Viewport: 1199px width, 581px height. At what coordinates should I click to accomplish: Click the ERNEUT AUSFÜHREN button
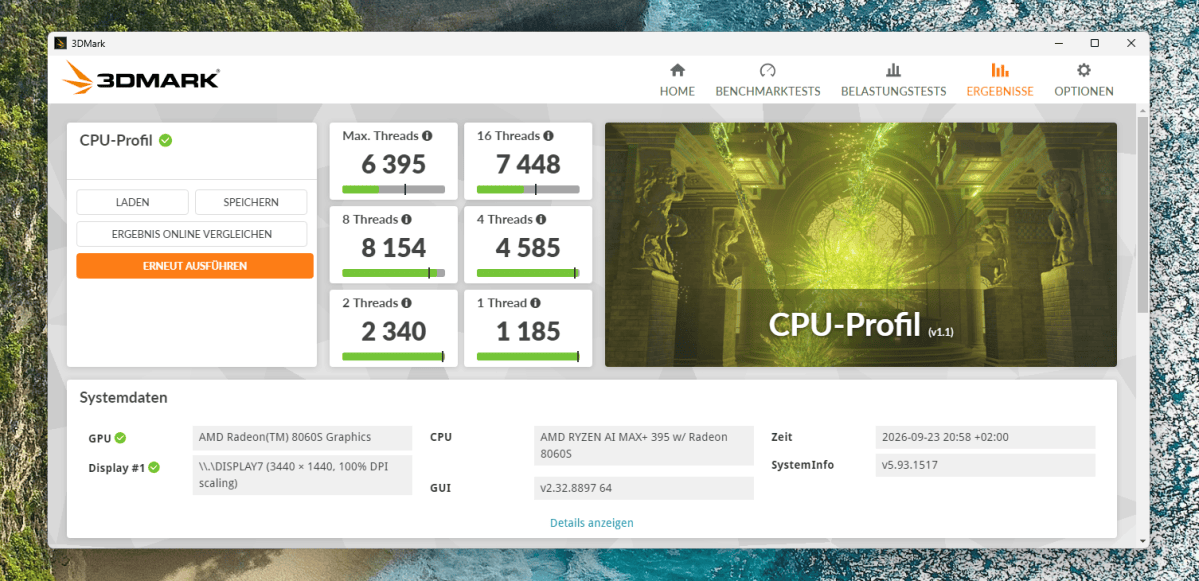coord(195,266)
